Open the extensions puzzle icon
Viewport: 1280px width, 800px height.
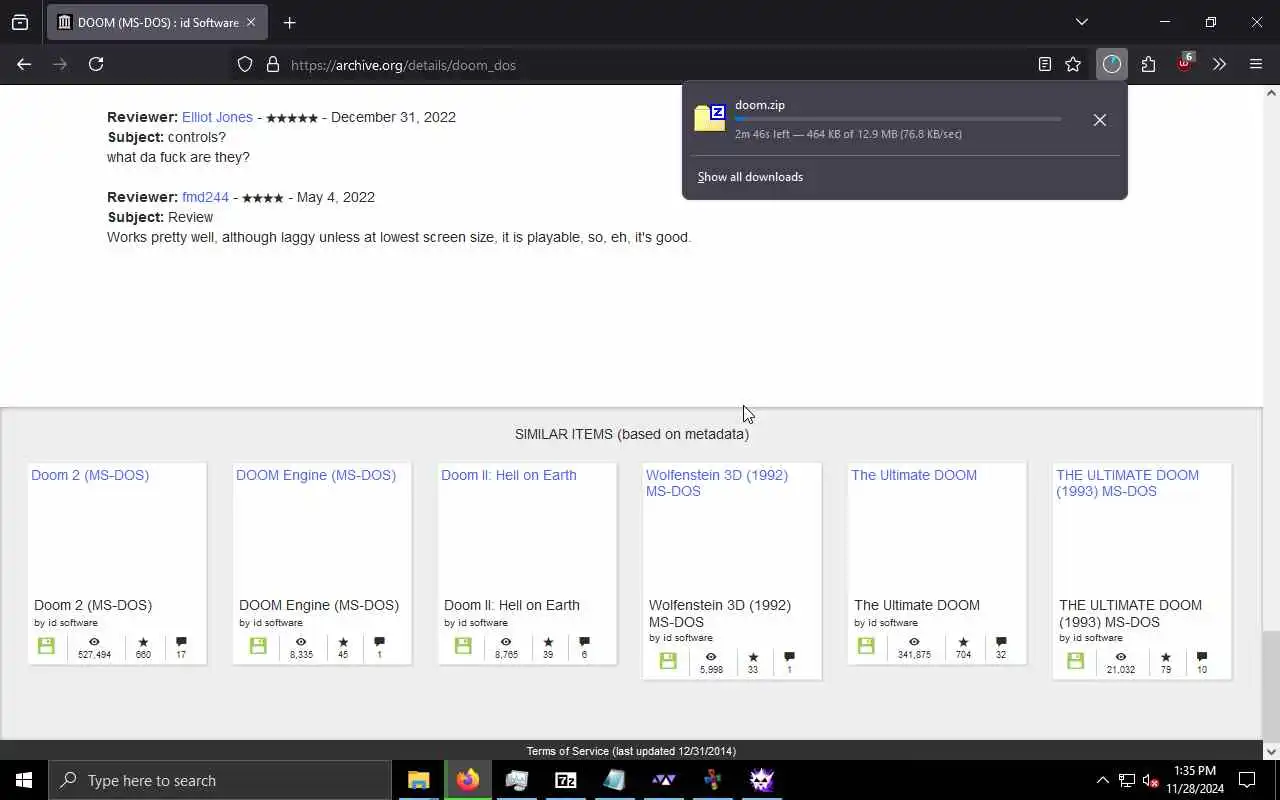pyautogui.click(x=1148, y=64)
